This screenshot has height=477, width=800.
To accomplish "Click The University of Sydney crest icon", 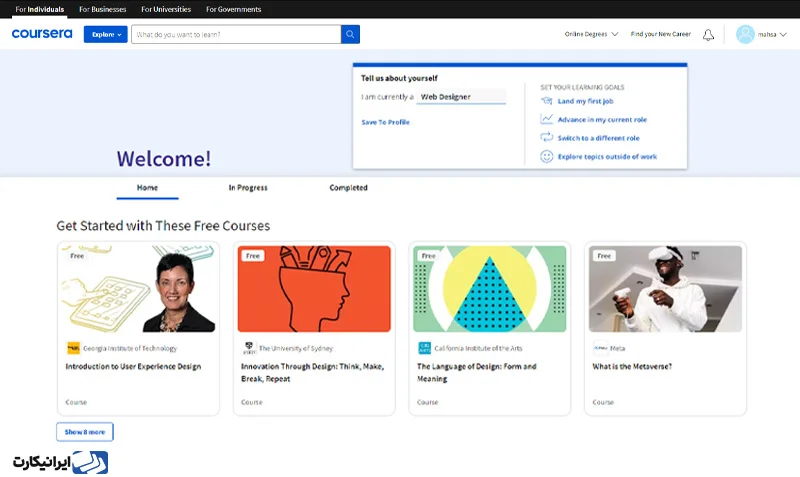I will click(x=249, y=348).
